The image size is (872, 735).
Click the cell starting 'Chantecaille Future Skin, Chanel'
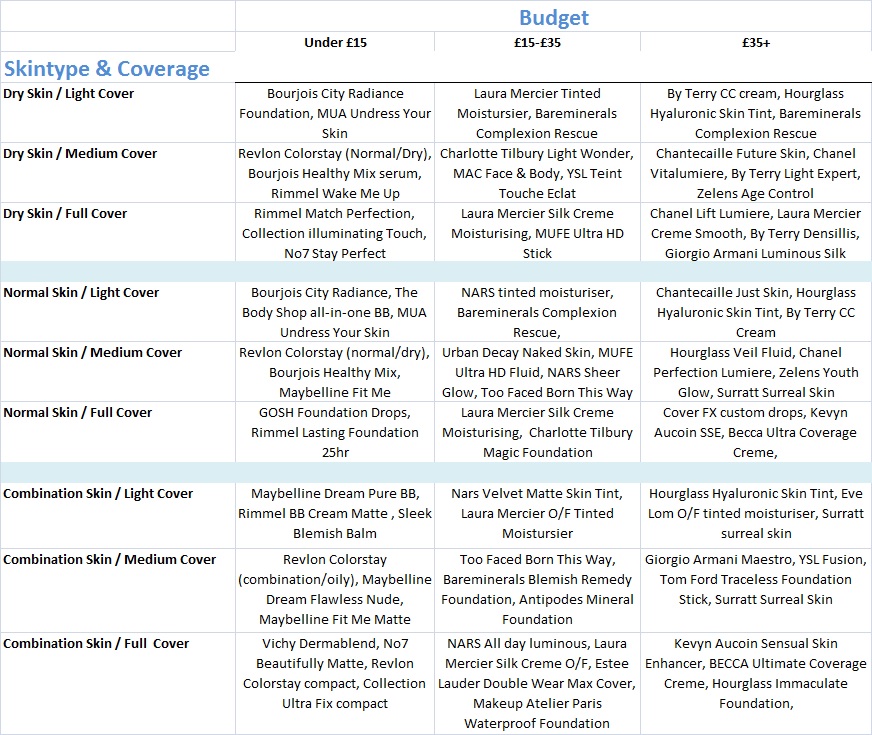756,173
